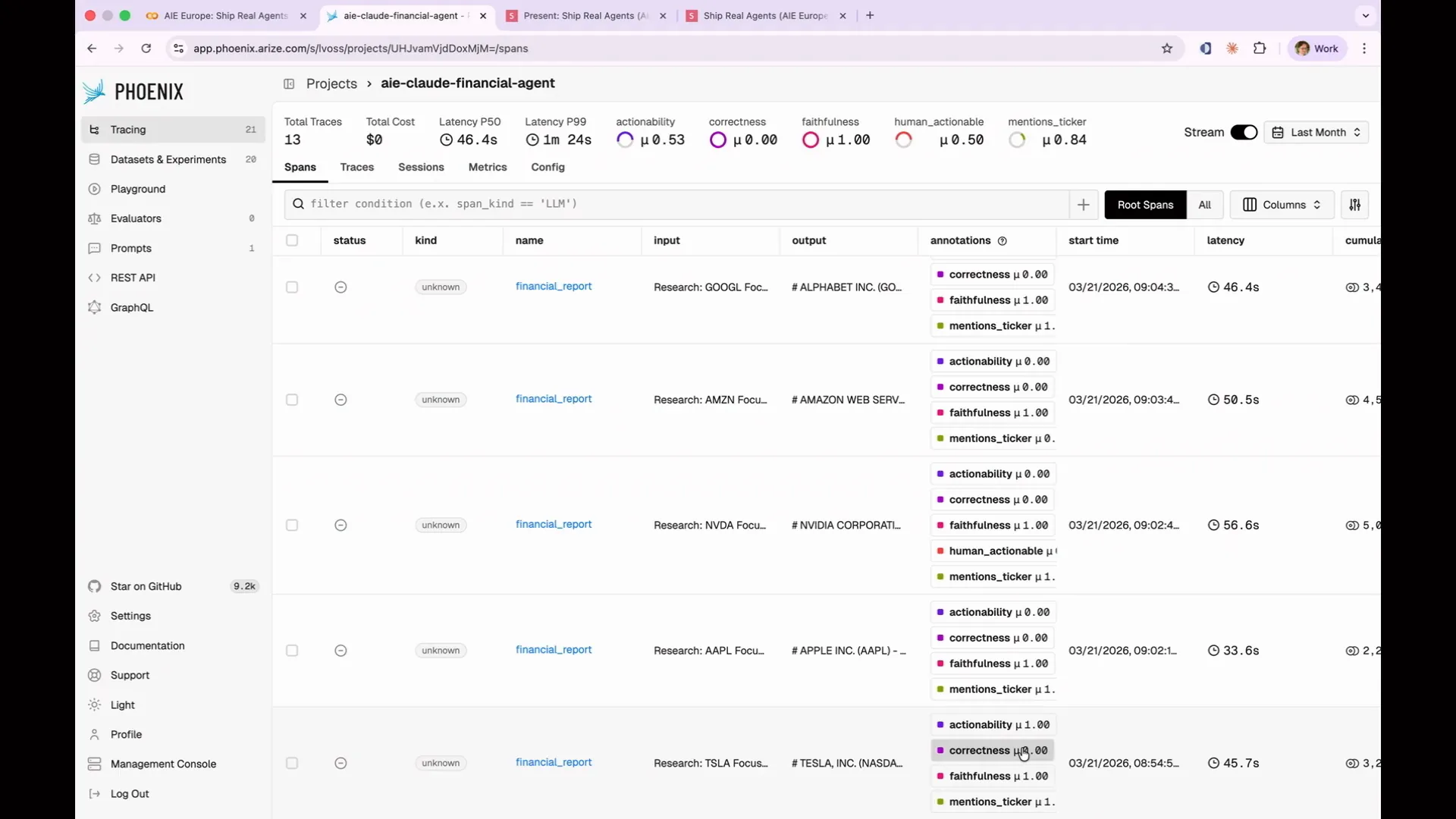The height and width of the screenshot is (819, 1456).
Task: Open the browser extensions puzzle icon
Action: (1260, 49)
